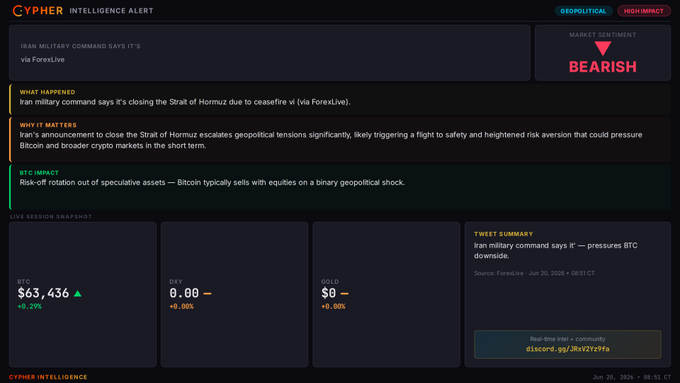
Task: Select the GEOPOLITICAL tag badge
Action: point(583,11)
